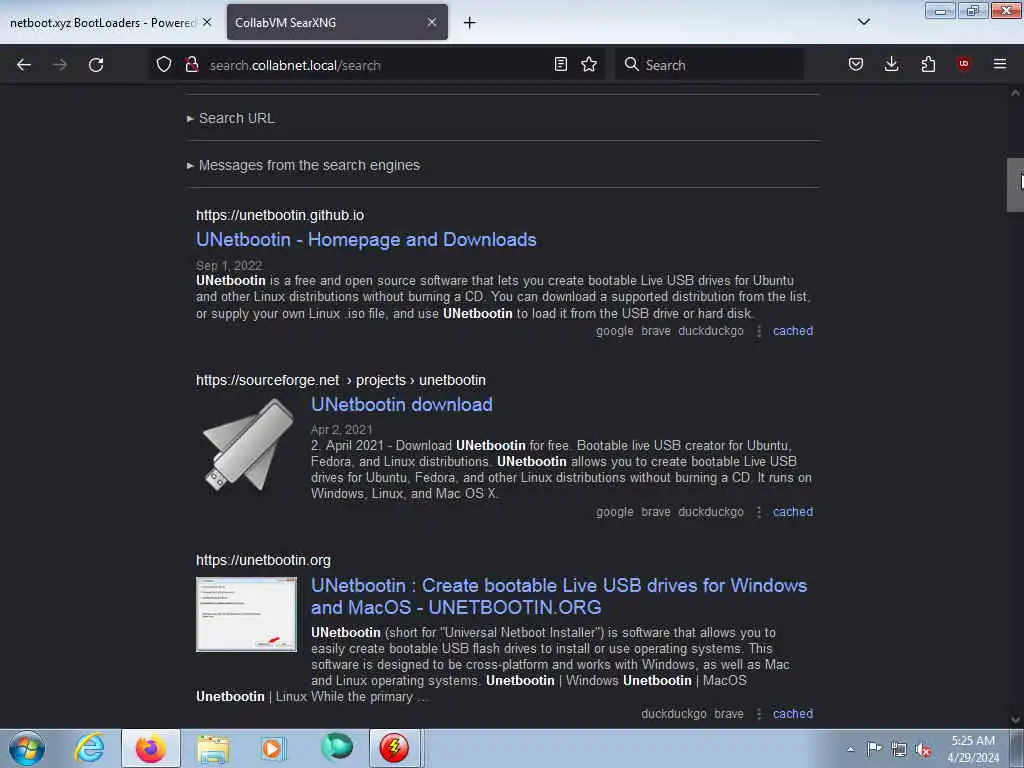Viewport: 1024px width, 768px height.
Task: Launch Internet Explorer from taskbar
Action: (x=89, y=748)
